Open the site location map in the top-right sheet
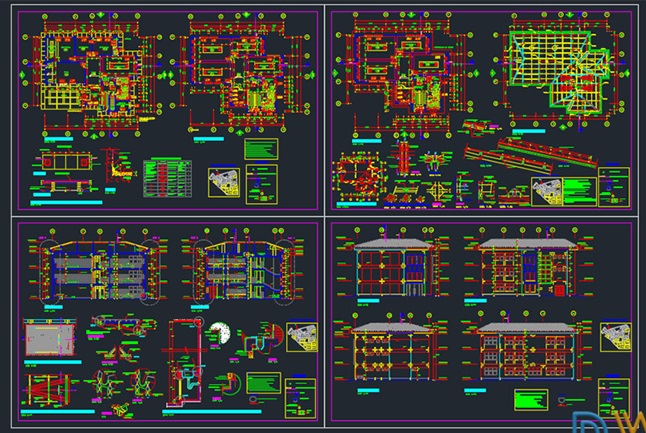Image resolution: width=646 pixels, height=433 pixels. pyautogui.click(x=546, y=191)
